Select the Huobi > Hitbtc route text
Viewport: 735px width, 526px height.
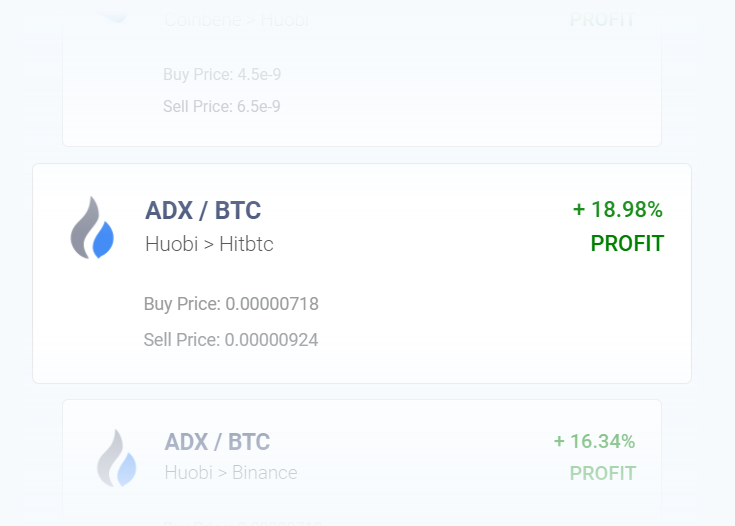209,244
